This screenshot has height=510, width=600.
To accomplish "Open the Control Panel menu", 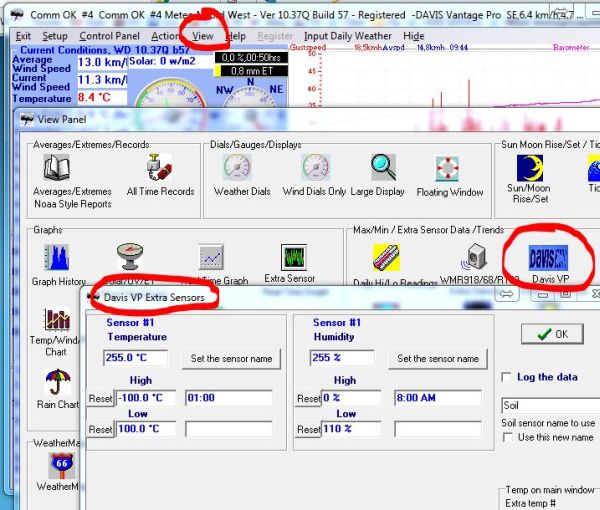I will [109, 36].
